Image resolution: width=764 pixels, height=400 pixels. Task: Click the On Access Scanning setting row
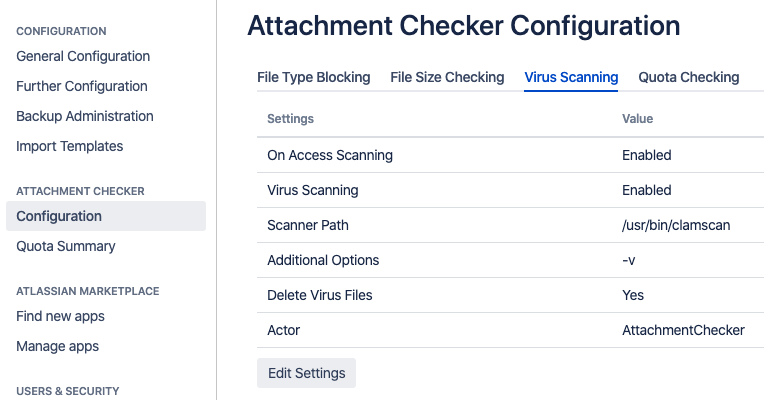pyautogui.click(x=330, y=155)
